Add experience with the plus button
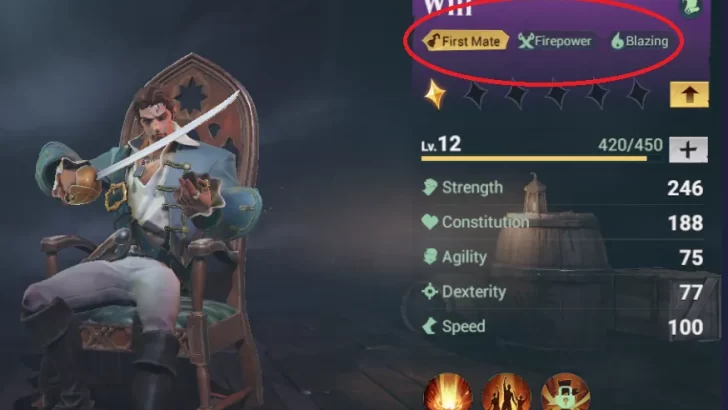The width and height of the screenshot is (728, 410). (x=688, y=150)
